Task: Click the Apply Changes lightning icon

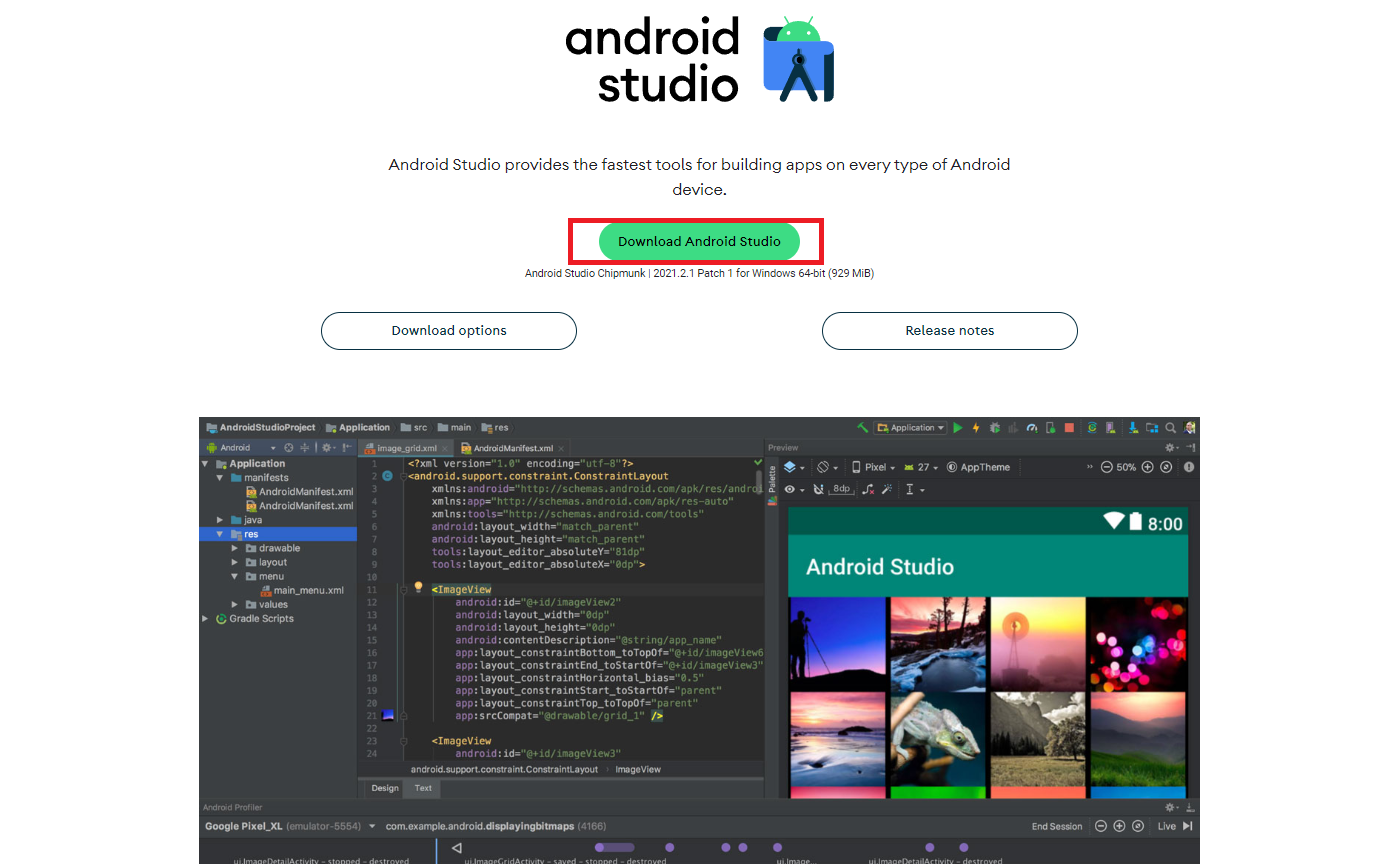Action: [976, 428]
